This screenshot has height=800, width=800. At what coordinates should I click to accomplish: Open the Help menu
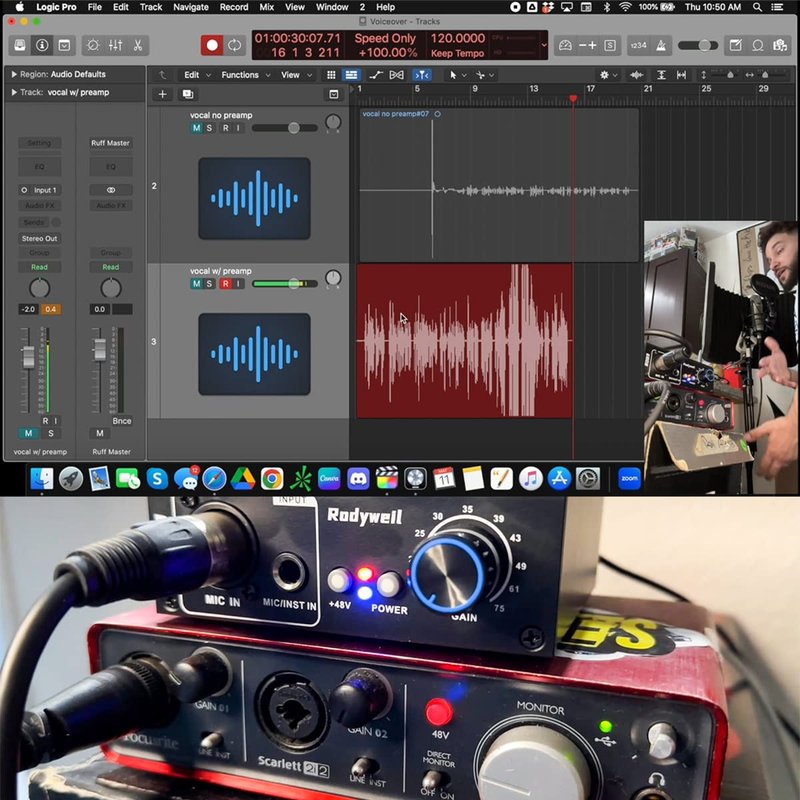(385, 7)
